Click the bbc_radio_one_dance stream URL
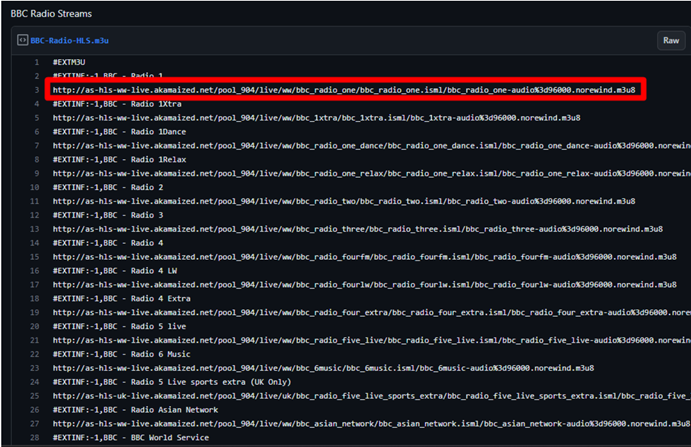 coord(372,145)
